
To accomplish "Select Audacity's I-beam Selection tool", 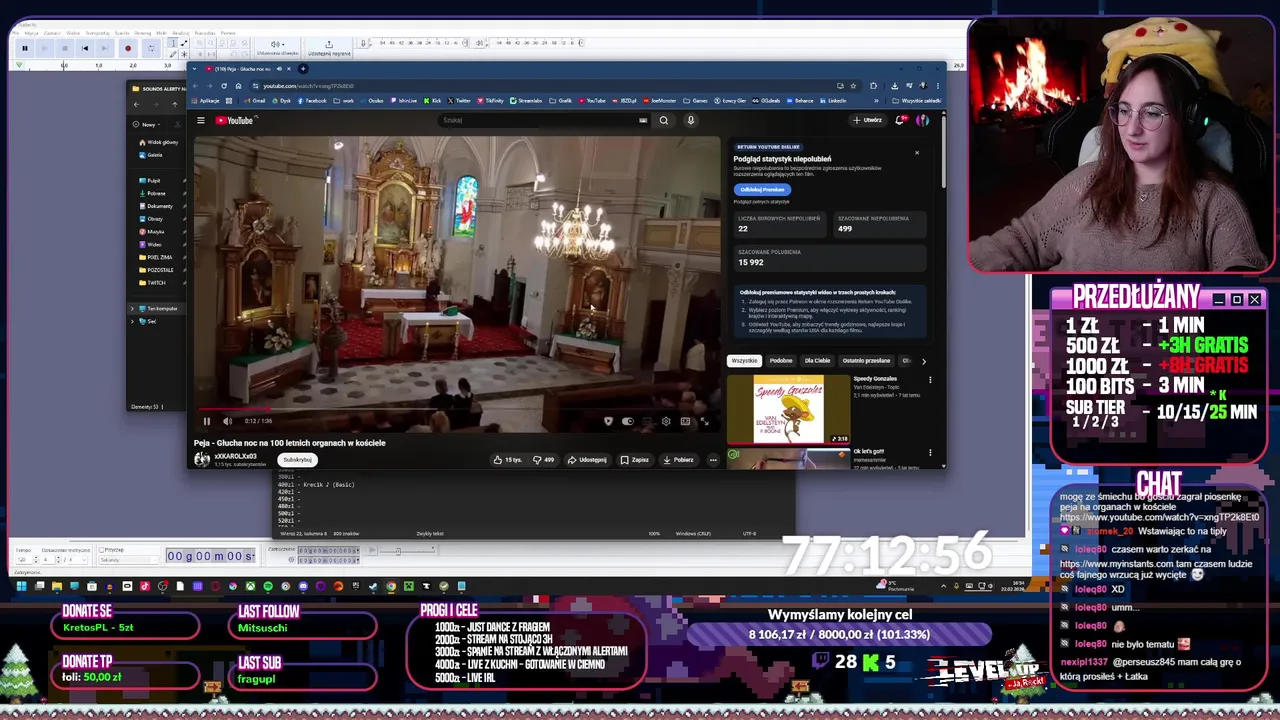I will 173,43.
